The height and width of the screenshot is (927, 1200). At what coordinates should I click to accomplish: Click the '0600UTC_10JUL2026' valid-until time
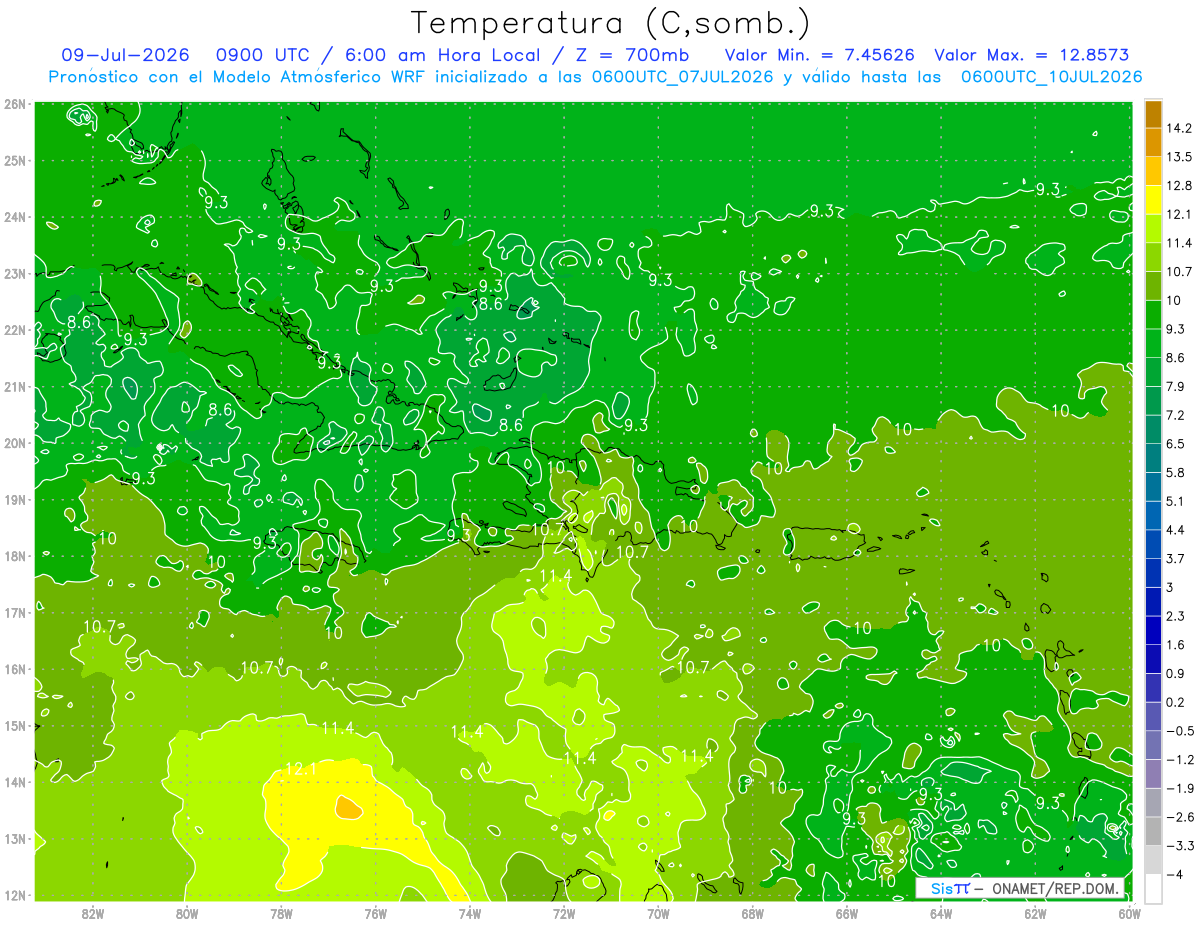(1051, 76)
